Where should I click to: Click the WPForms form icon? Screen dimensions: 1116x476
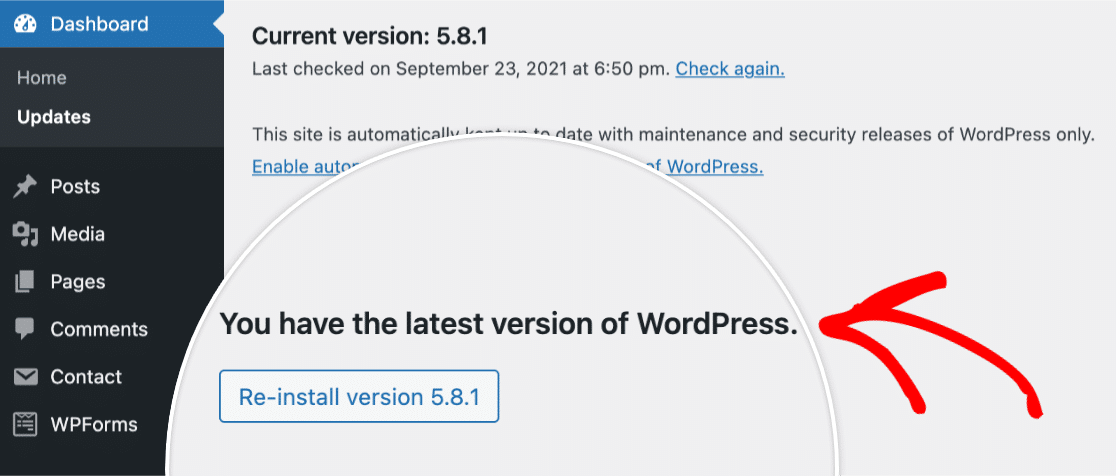click(26, 424)
